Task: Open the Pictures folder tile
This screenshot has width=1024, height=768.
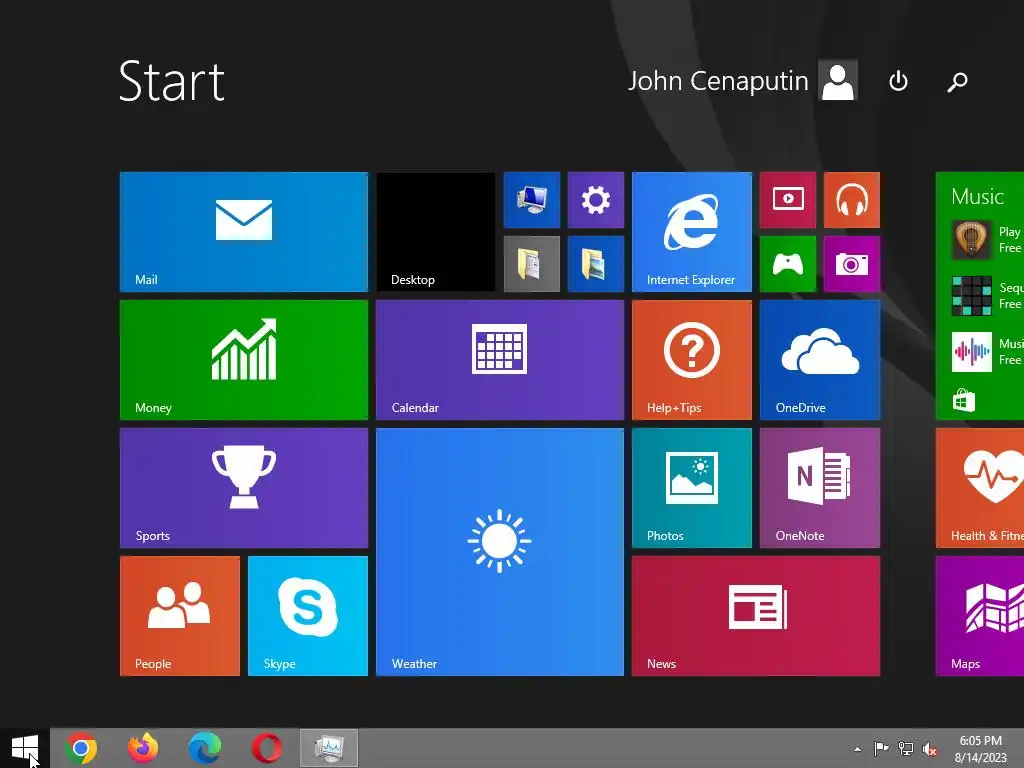Action: (x=596, y=264)
